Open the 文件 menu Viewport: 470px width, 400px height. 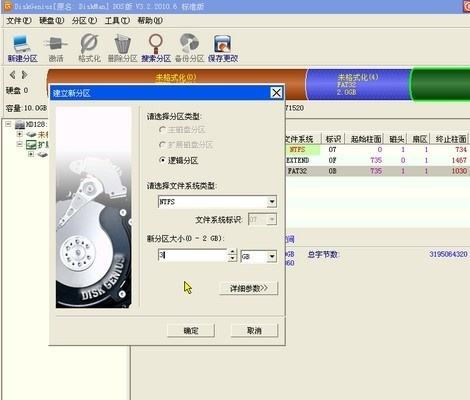pyautogui.click(x=19, y=21)
